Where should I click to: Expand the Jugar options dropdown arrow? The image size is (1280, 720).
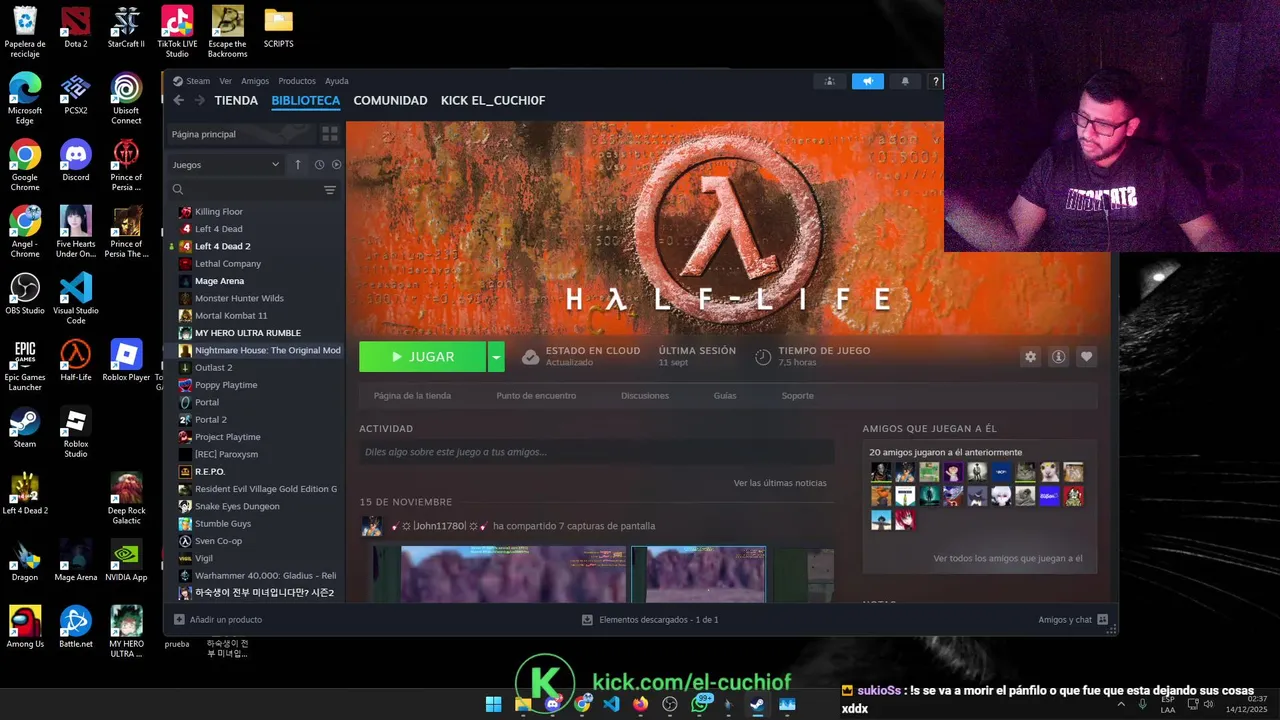point(496,357)
